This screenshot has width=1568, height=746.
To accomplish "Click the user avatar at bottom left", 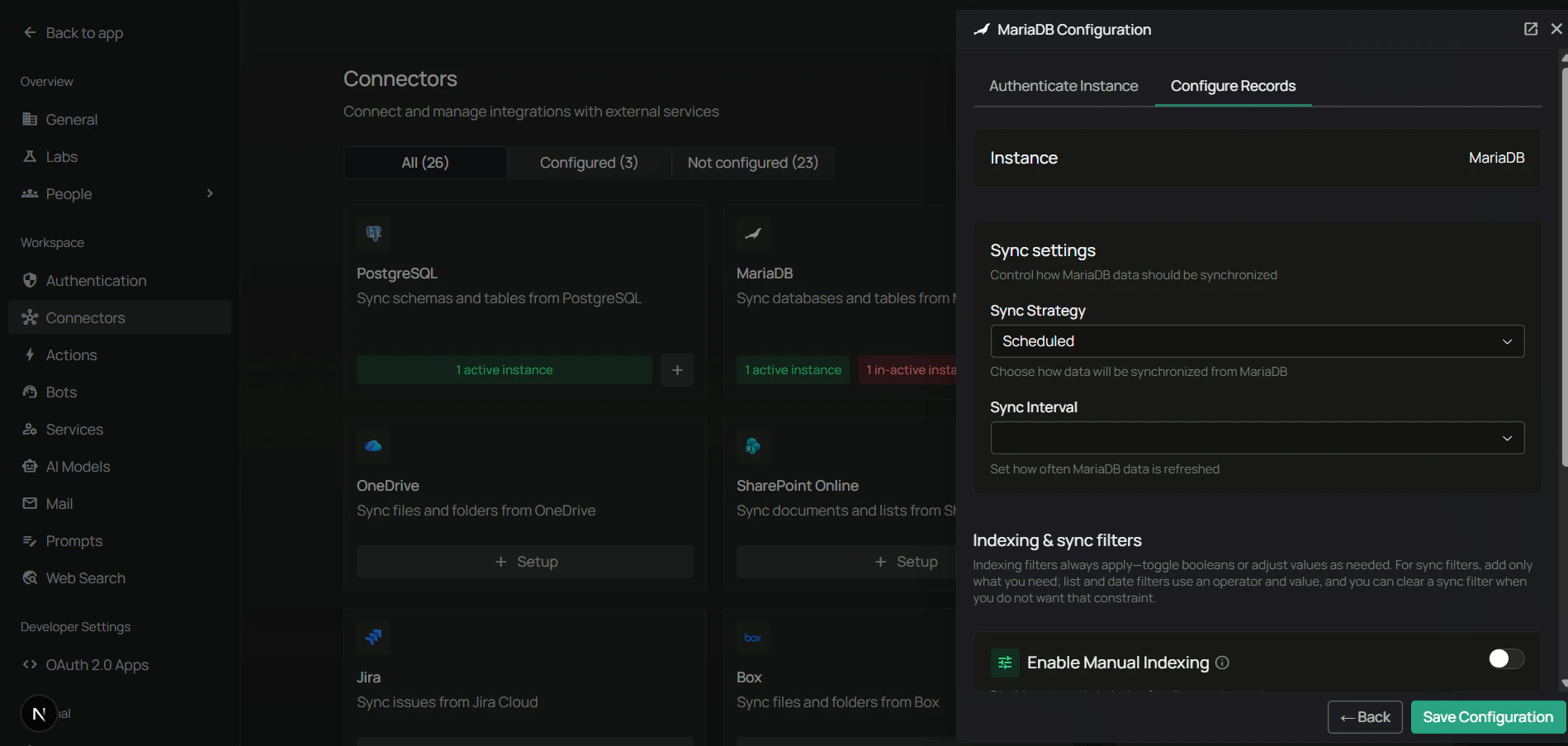I will tap(39, 714).
